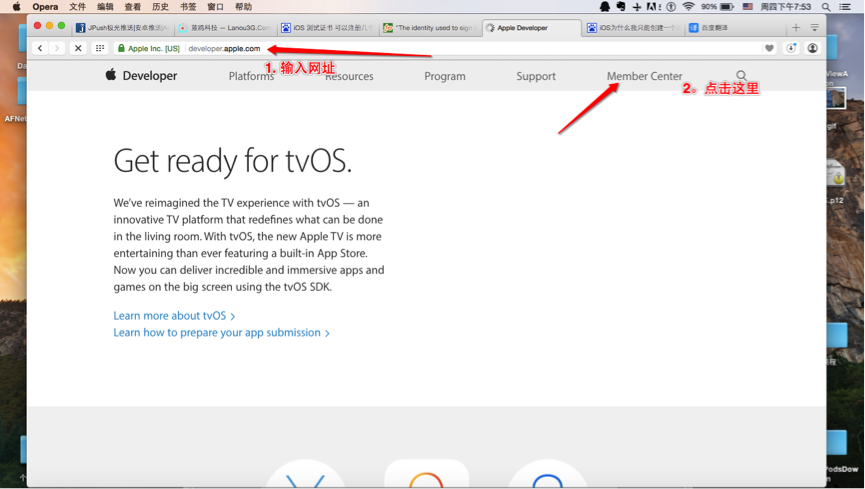The width and height of the screenshot is (865, 489).
Task: Open the Speed Dial grid icon
Action: click(x=100, y=49)
